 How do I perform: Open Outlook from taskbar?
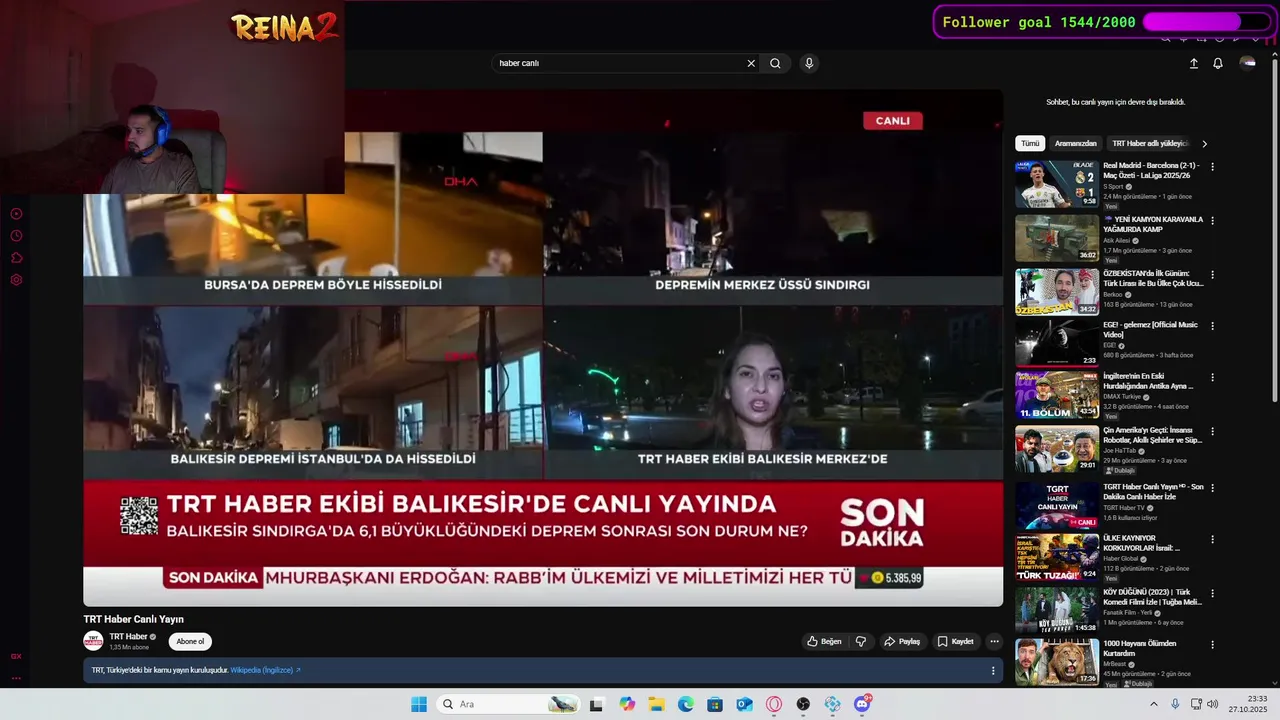pyautogui.click(x=744, y=704)
